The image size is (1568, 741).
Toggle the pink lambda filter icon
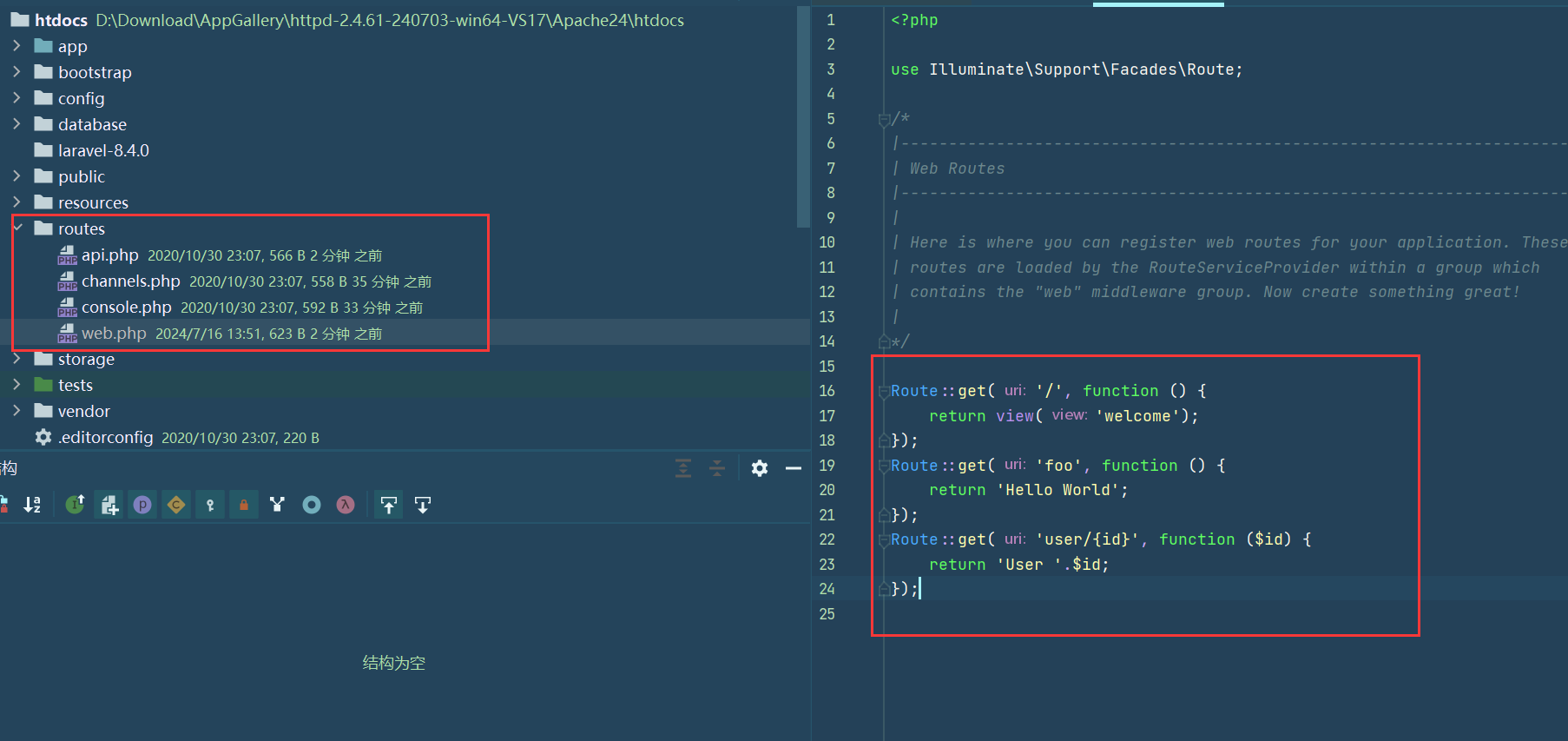(346, 505)
